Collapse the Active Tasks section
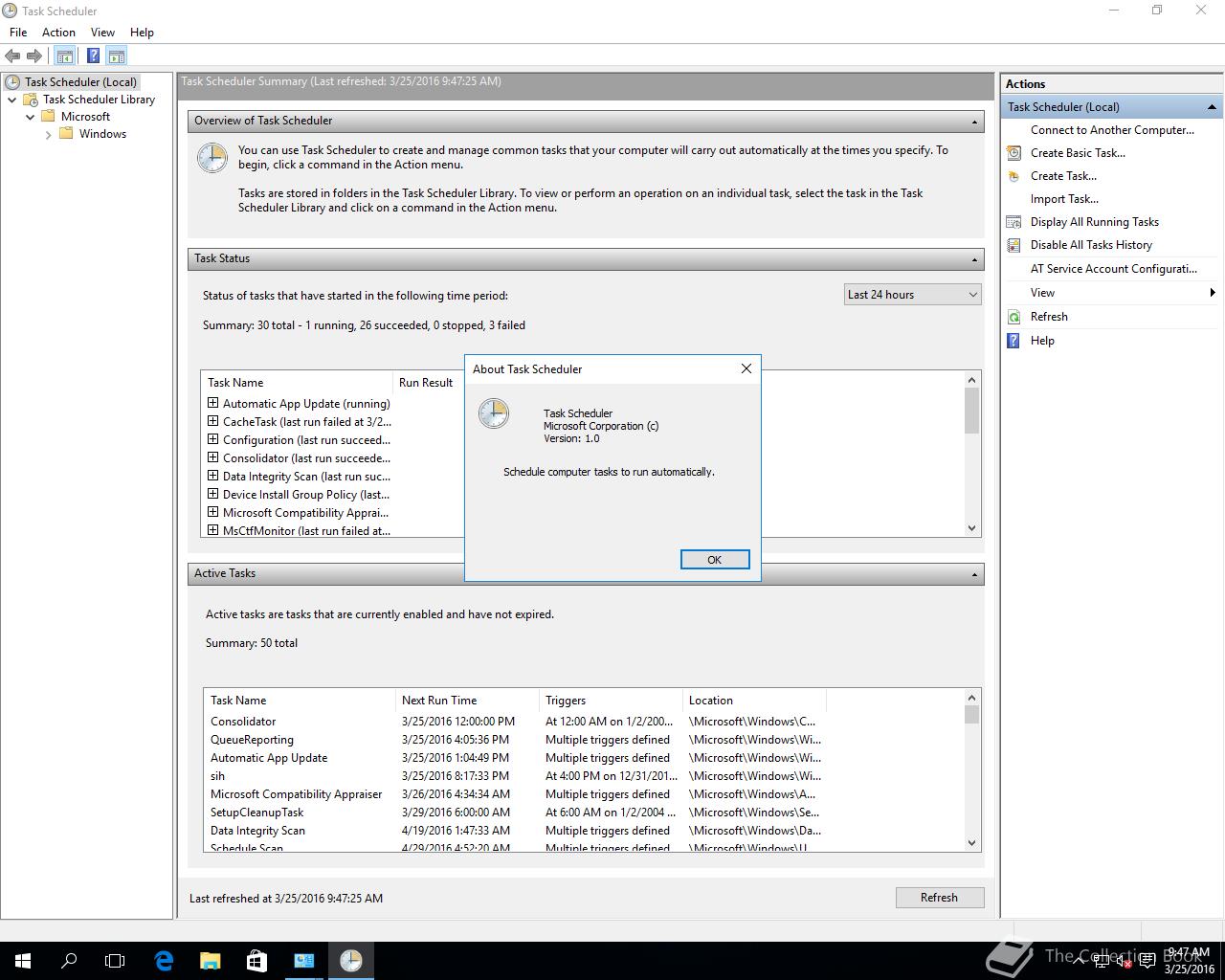Image resolution: width=1225 pixels, height=980 pixels. pyautogui.click(x=974, y=574)
